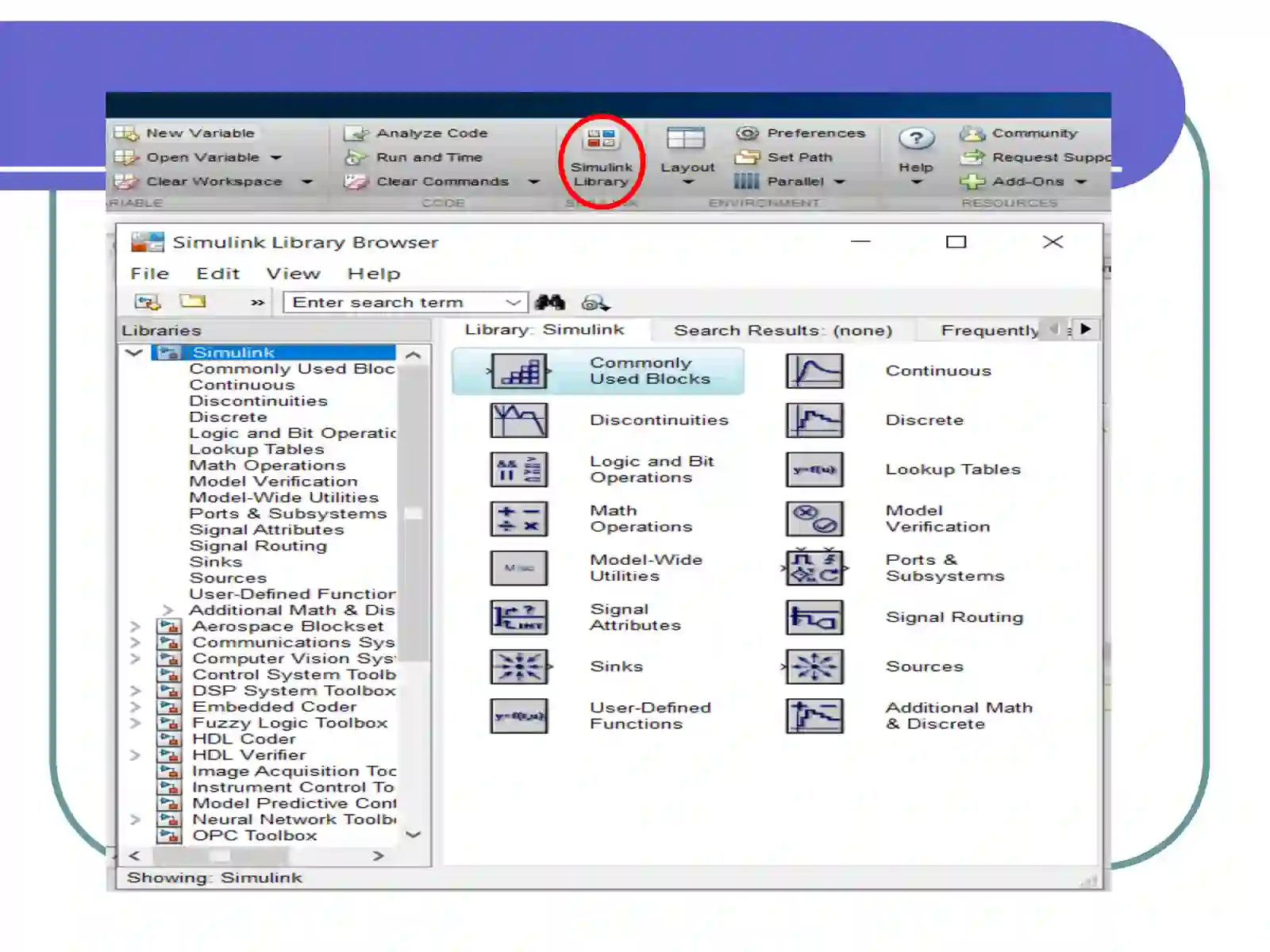Select Fuzzy Logic Toolbox in tree
This screenshot has width=1270, height=952.
pyautogui.click(x=290, y=723)
